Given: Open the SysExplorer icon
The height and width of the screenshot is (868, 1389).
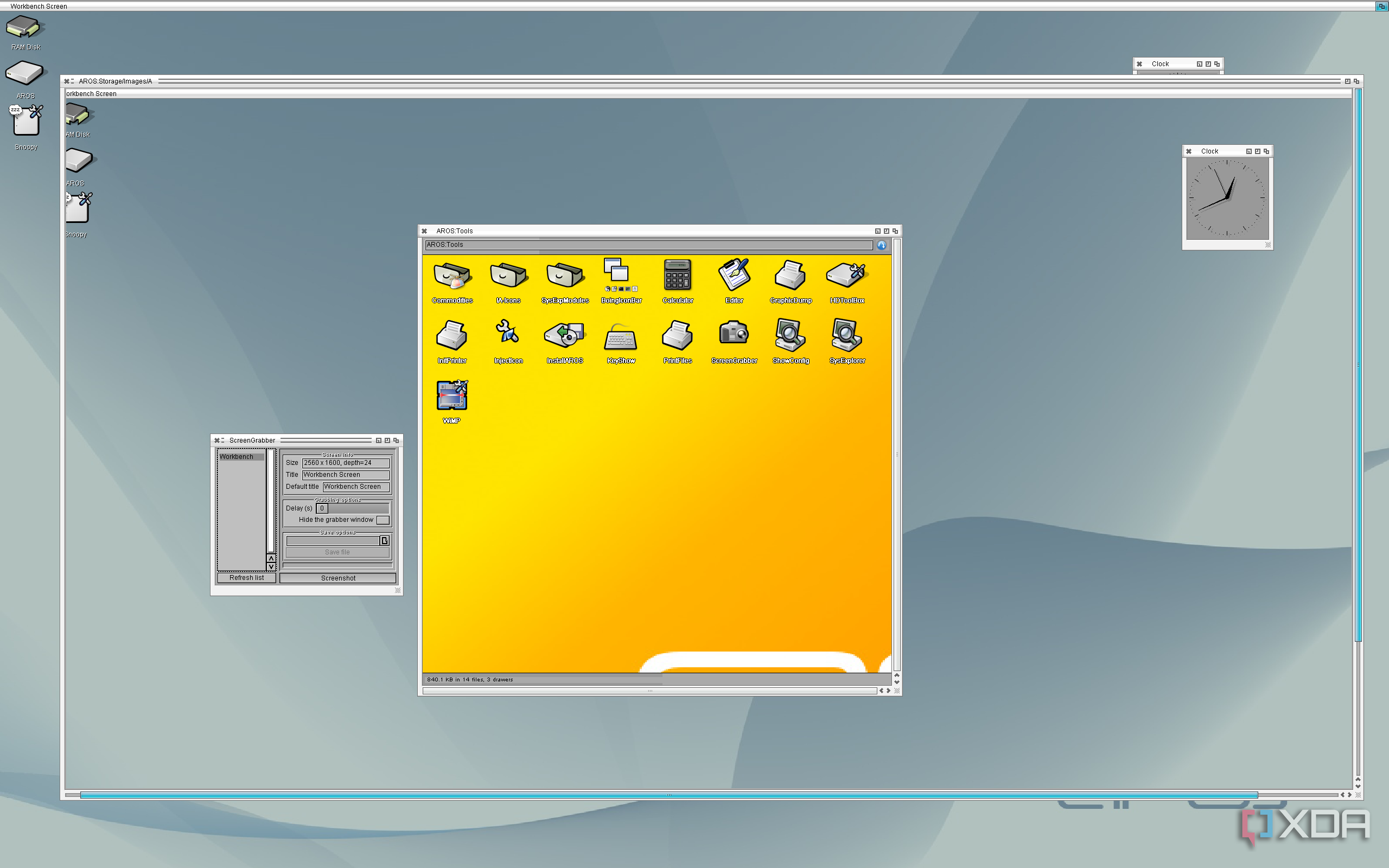Looking at the screenshot, I should coord(846,335).
